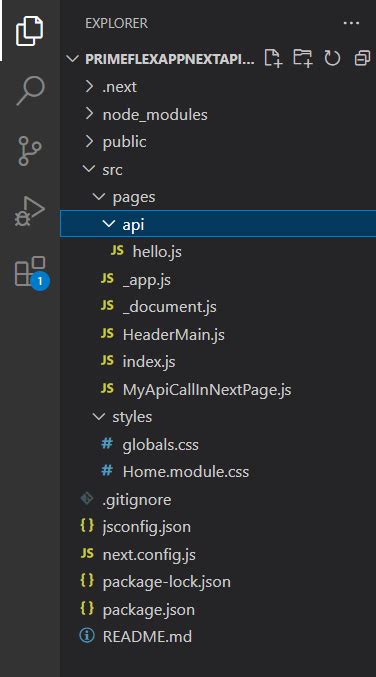Screen dimensions: 376x677
Task: Open the Run and Debug view
Action: [30, 211]
